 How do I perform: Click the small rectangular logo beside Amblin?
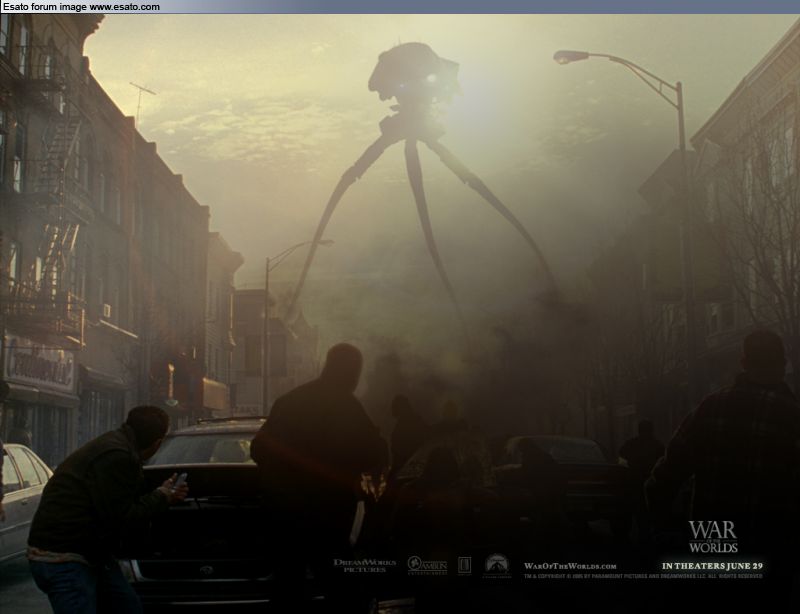(464, 566)
